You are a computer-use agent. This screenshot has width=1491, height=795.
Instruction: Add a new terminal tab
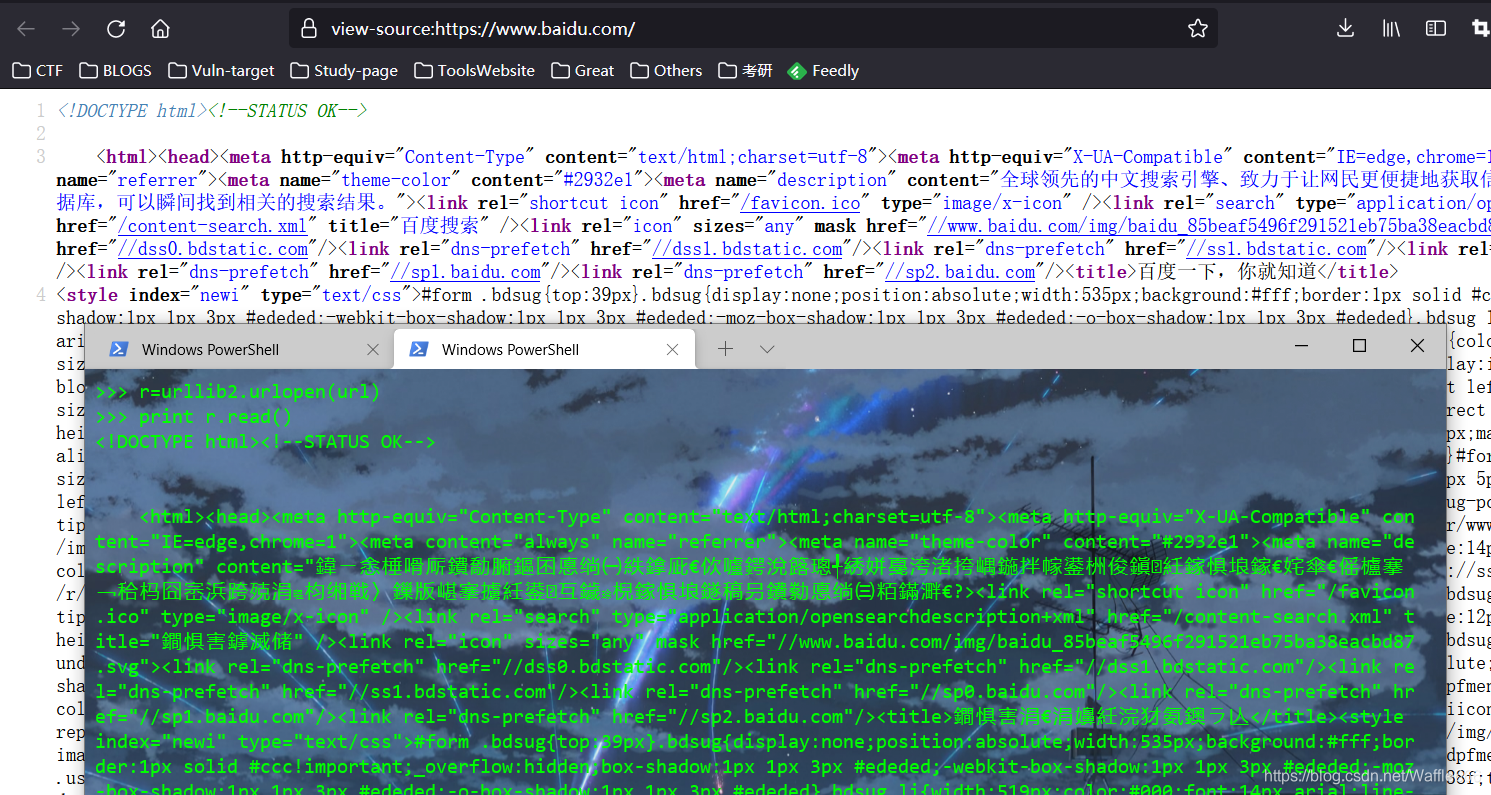pos(726,349)
